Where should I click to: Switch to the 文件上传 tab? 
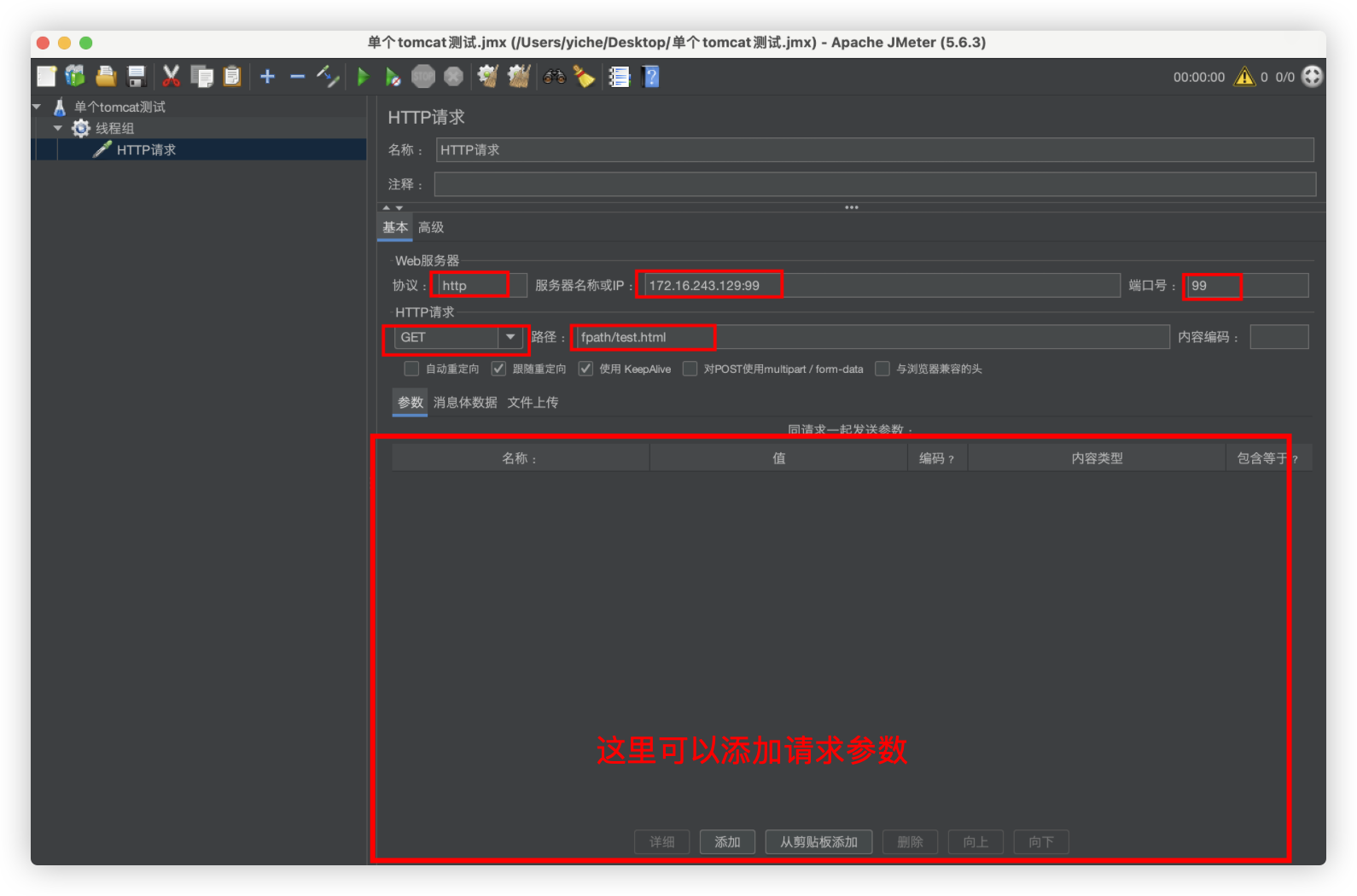(533, 403)
